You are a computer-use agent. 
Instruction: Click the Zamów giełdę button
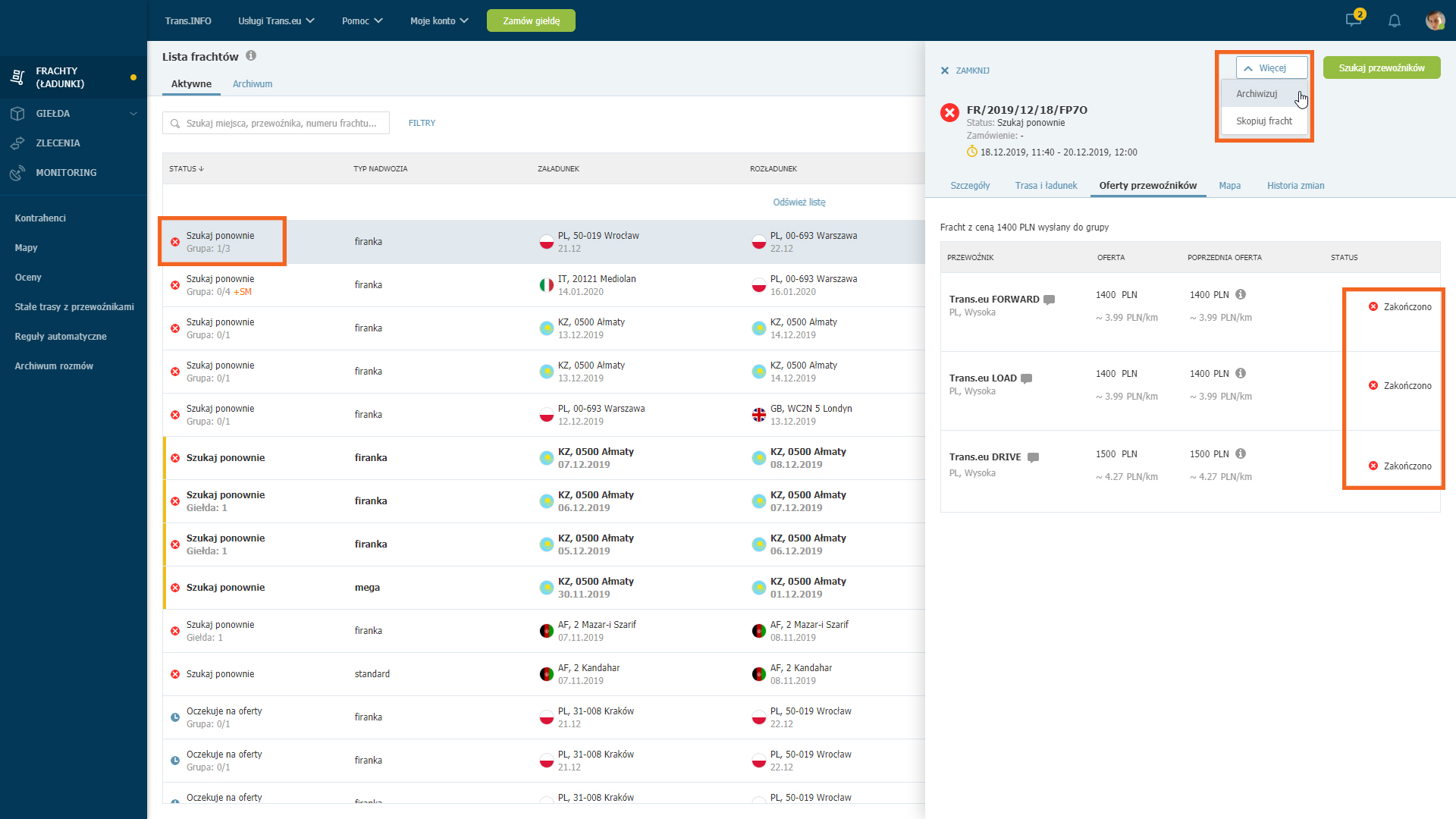point(531,20)
